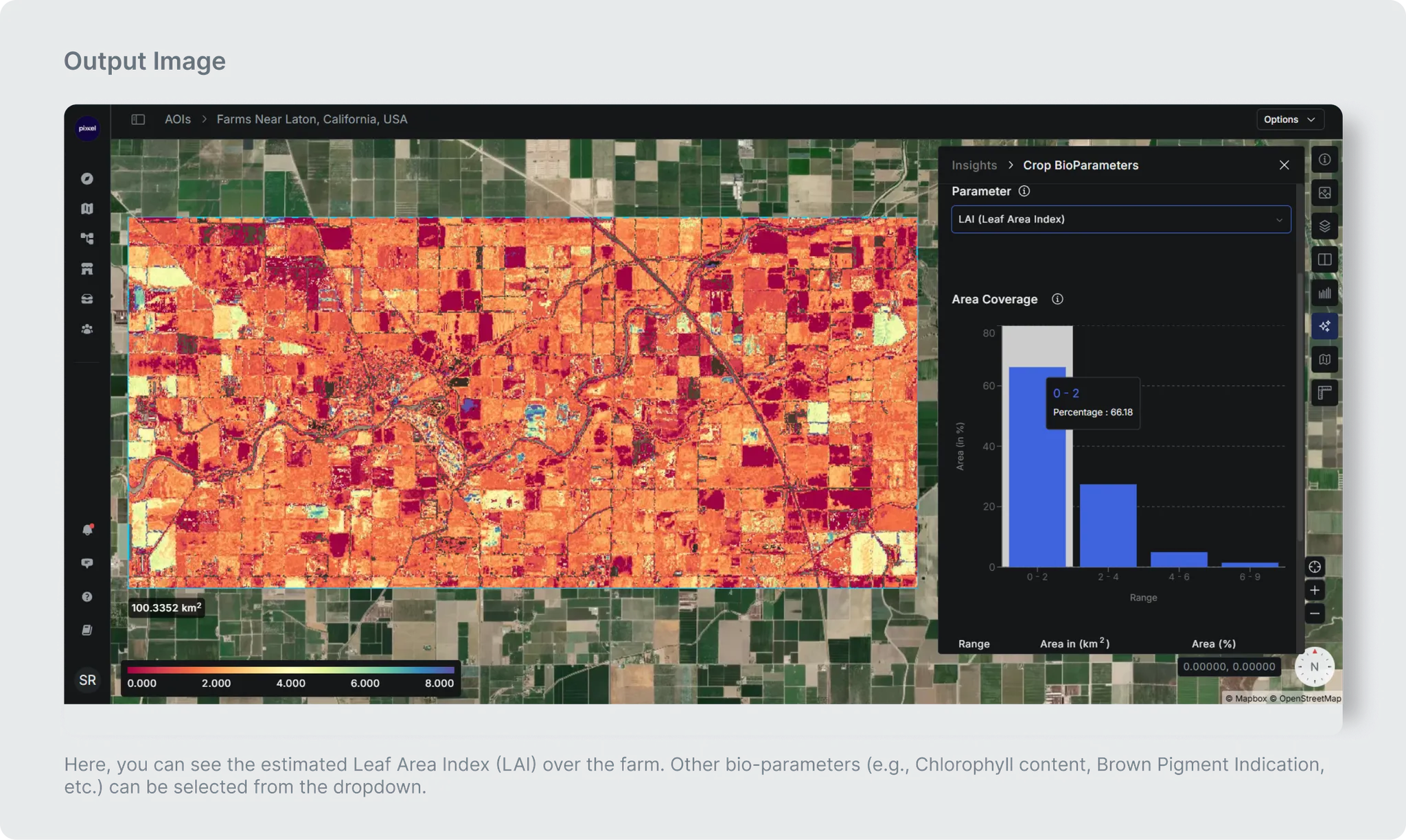
Task: Open the compass Explore icon in left sidebar
Action: coord(87,178)
